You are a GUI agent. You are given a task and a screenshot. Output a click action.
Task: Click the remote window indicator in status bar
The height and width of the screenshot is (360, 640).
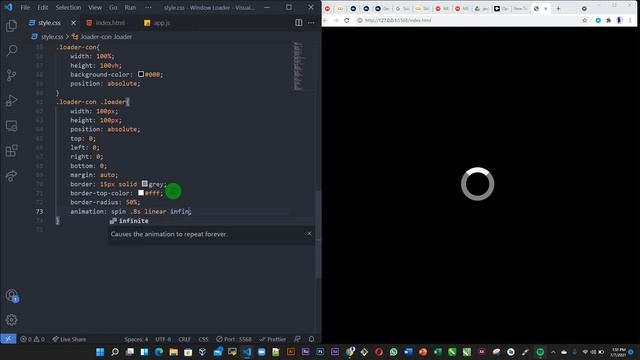[x=8, y=339]
